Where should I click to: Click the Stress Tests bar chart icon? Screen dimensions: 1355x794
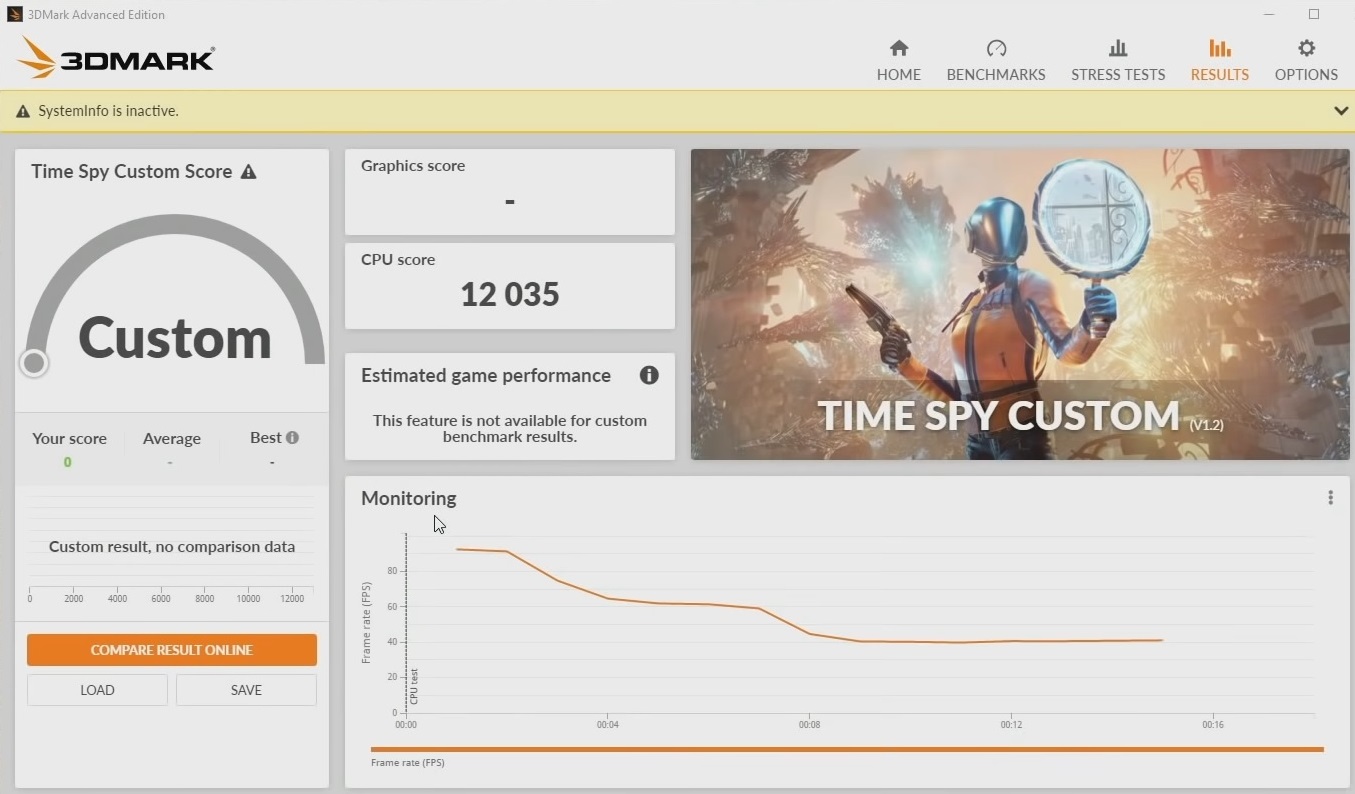[1118, 48]
